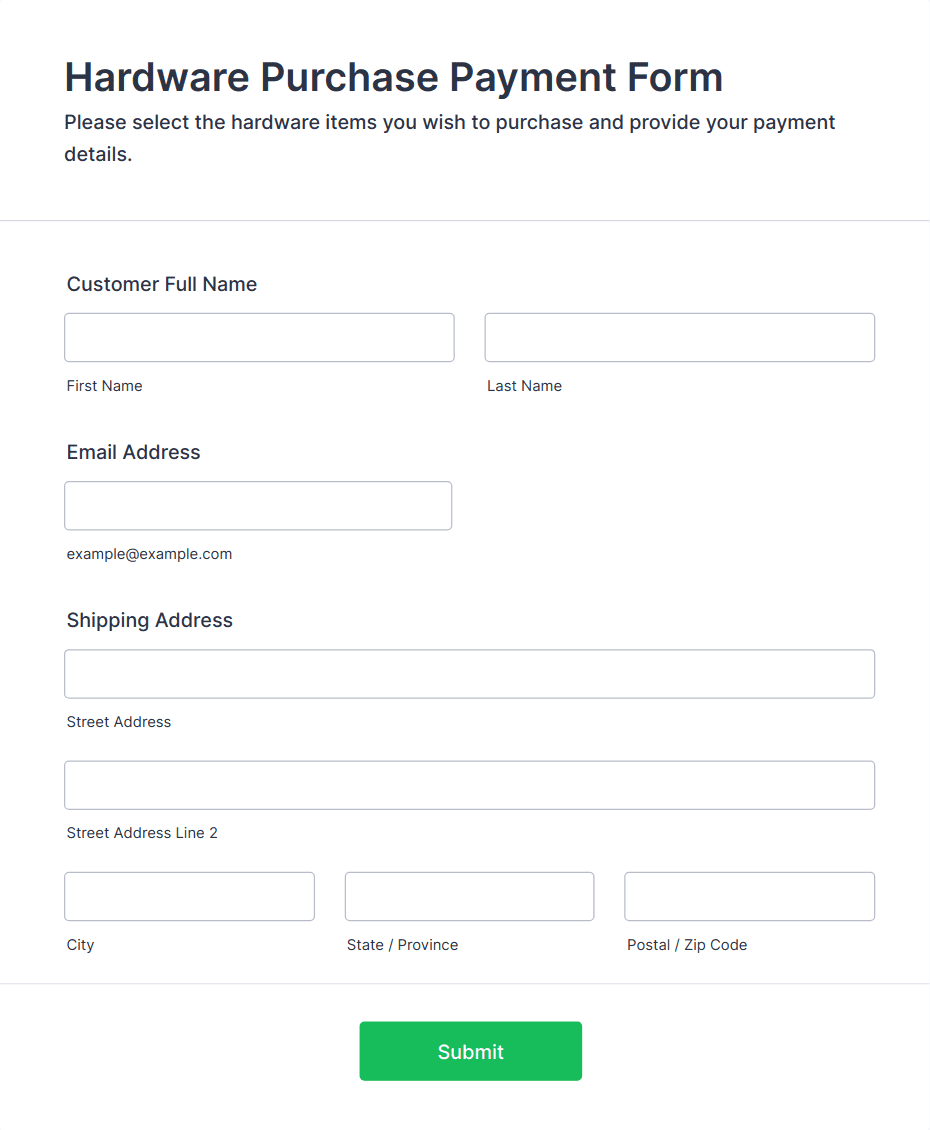The width and height of the screenshot is (930, 1130).
Task: Click the Postal / Zip Code field
Action: pos(749,896)
